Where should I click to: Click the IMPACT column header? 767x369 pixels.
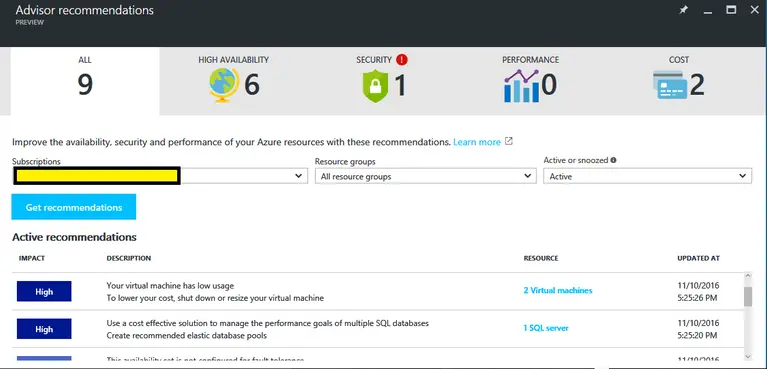32,258
